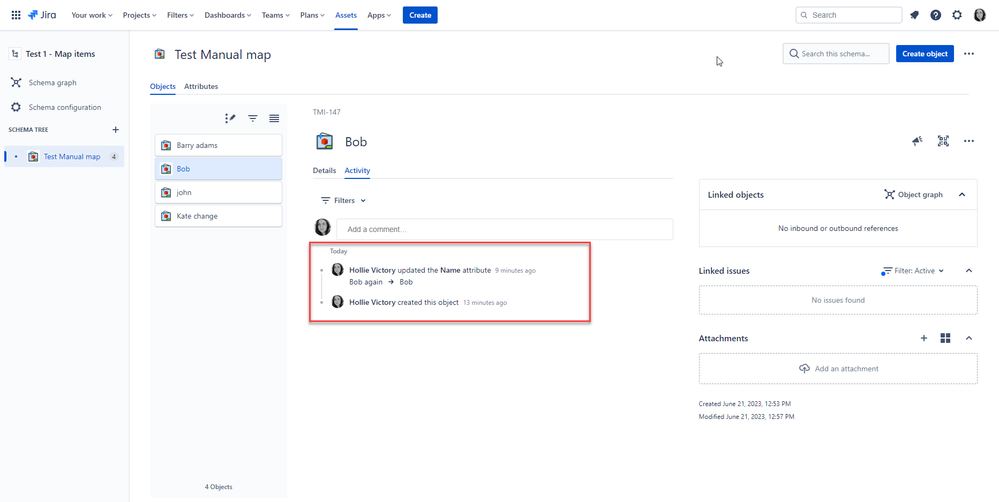Open Schema graph link in sidebar

pyautogui.click(x=53, y=83)
